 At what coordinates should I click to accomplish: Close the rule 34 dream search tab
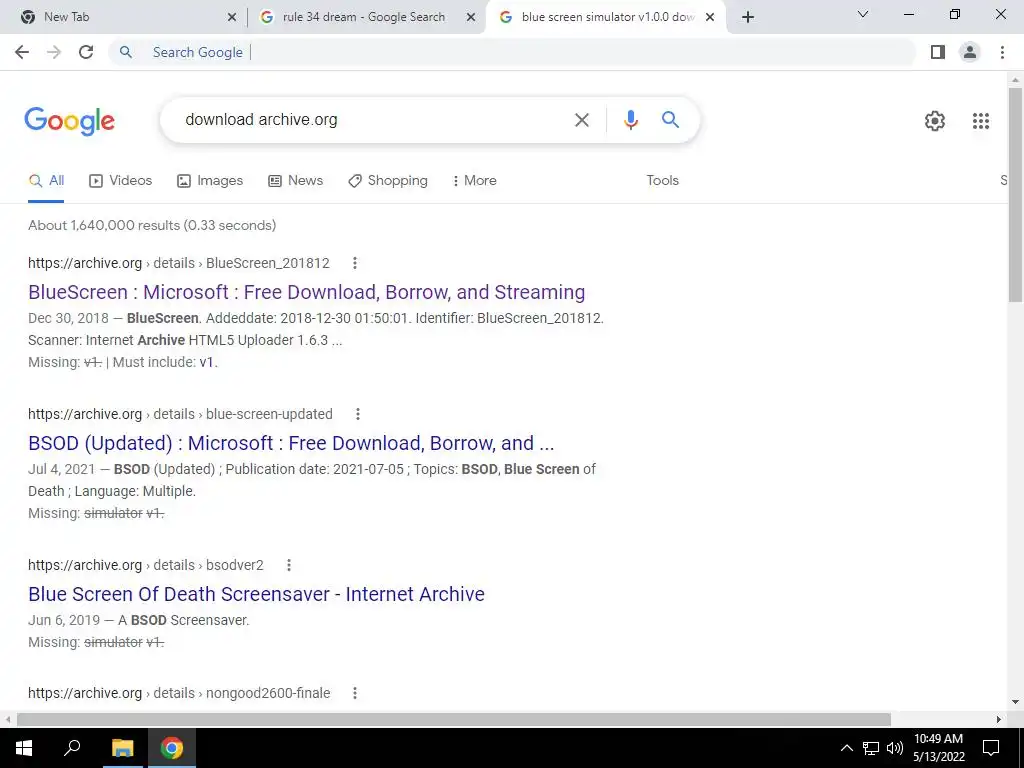point(471,18)
